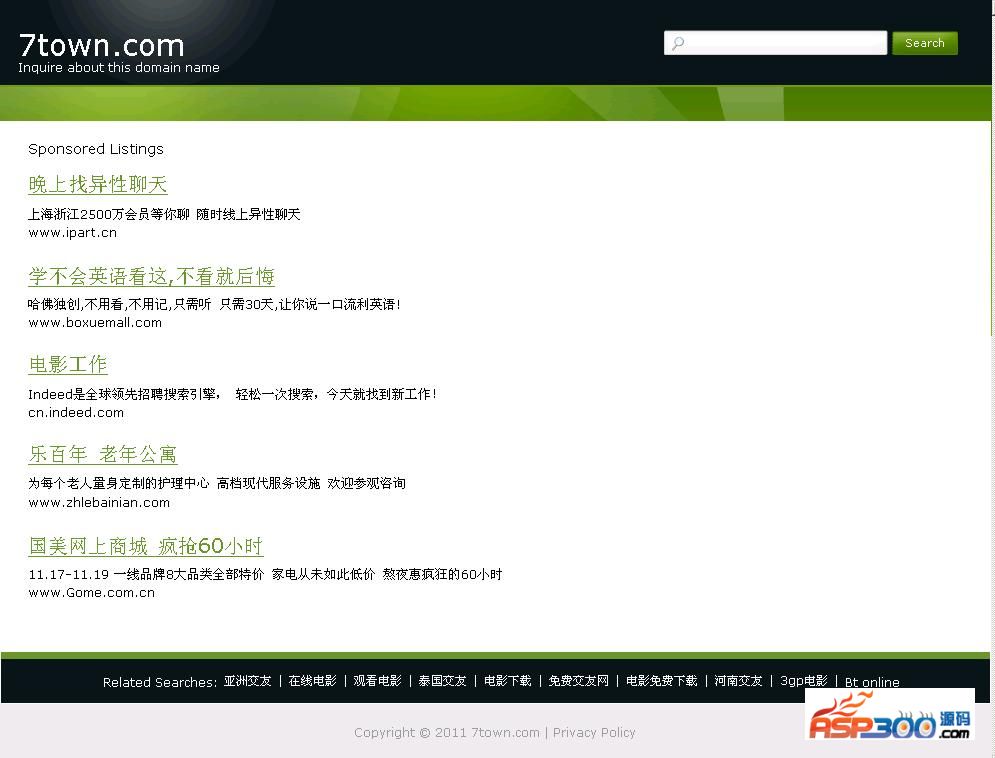This screenshot has height=758, width=995.
Task: Click the 'Sponsored Listings' heading
Action: point(96,149)
